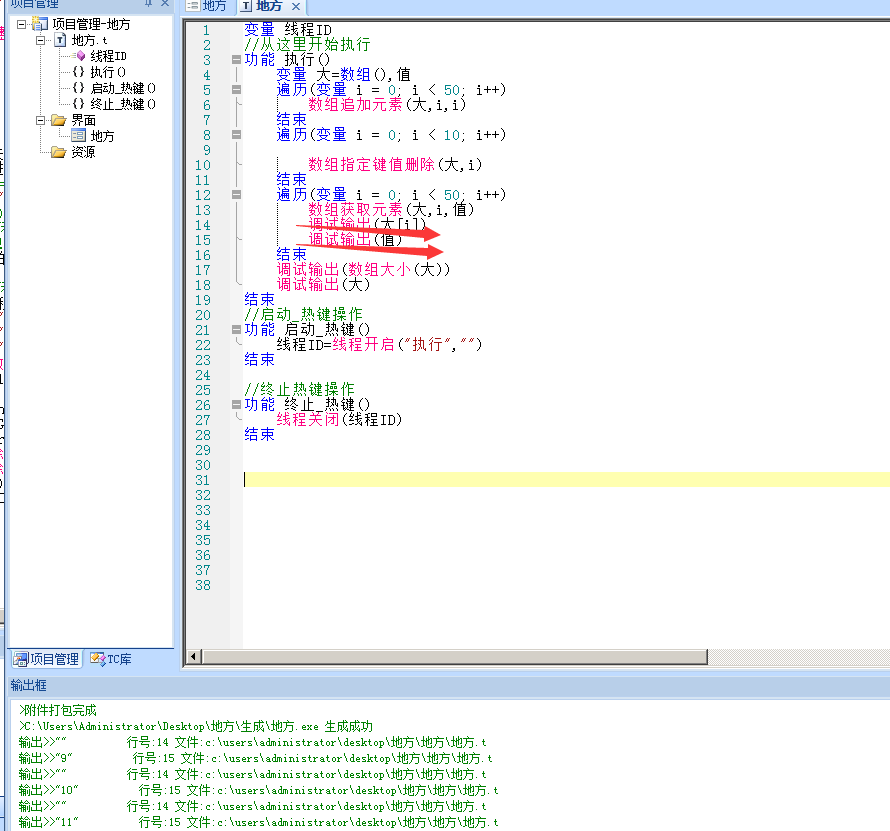Fold the 终止_热键 function on line 26
This screenshot has width=890, height=831.
pyautogui.click(x=236, y=404)
